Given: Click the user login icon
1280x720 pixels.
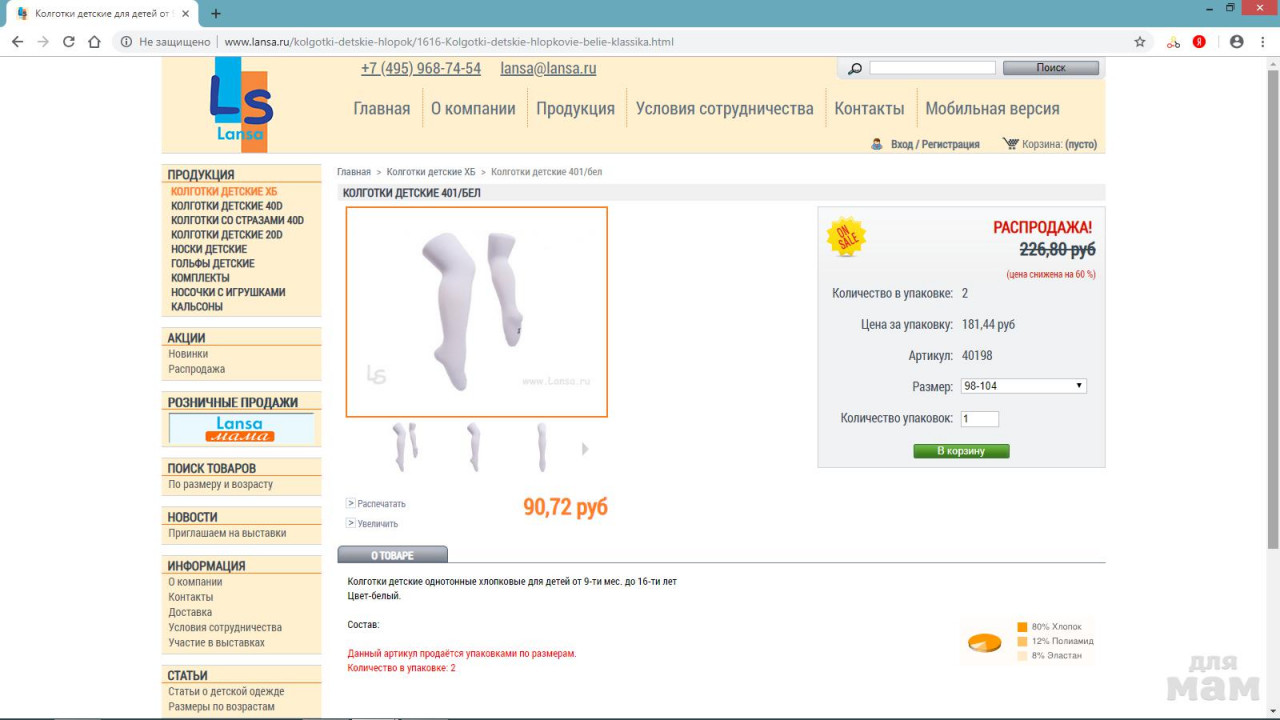Looking at the screenshot, I should [877, 144].
